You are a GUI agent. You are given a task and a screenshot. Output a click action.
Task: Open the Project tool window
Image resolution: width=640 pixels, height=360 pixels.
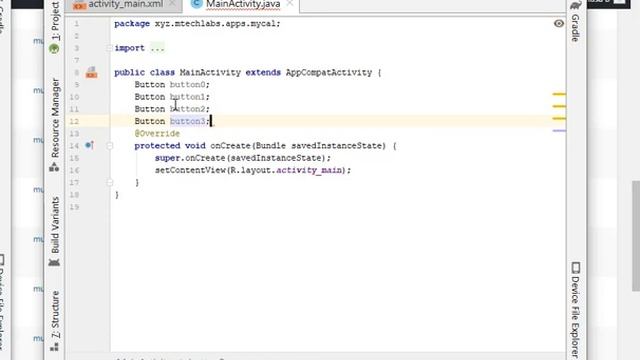pyautogui.click(x=55, y=20)
